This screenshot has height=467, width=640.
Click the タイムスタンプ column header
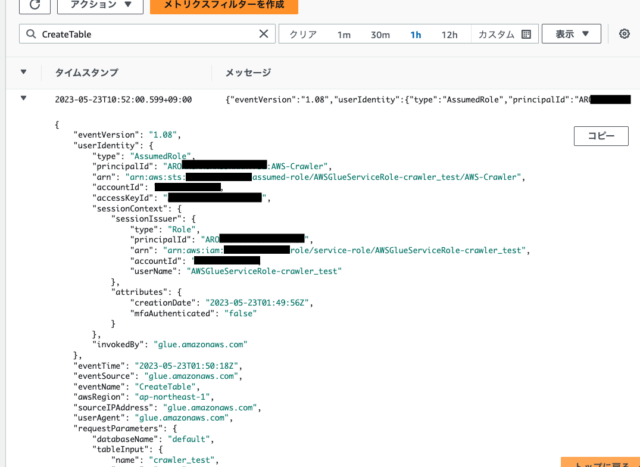click(87, 73)
